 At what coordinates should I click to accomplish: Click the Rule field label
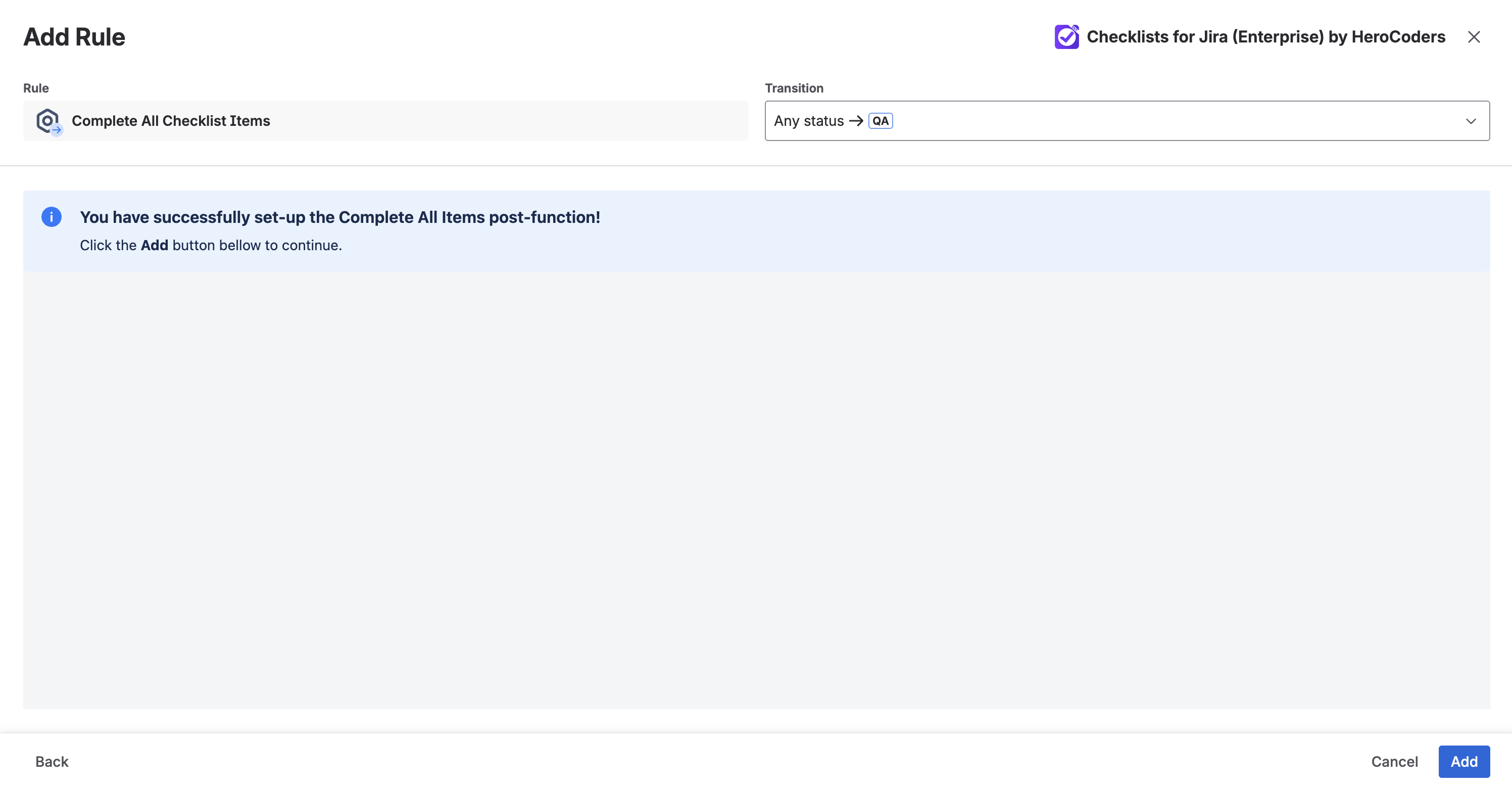coord(36,88)
